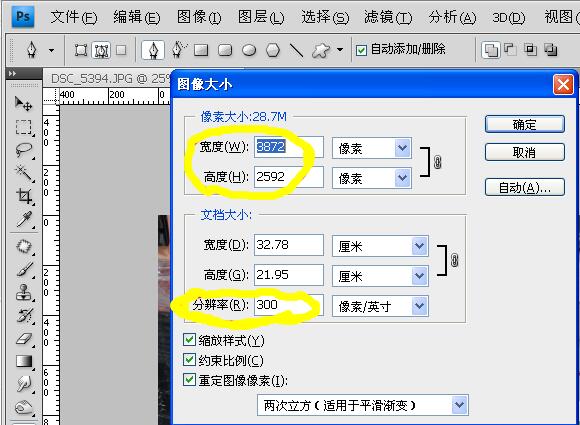The height and width of the screenshot is (425, 580).
Task: Click the Photoshop Ps logo icon
Action: pos(23,17)
